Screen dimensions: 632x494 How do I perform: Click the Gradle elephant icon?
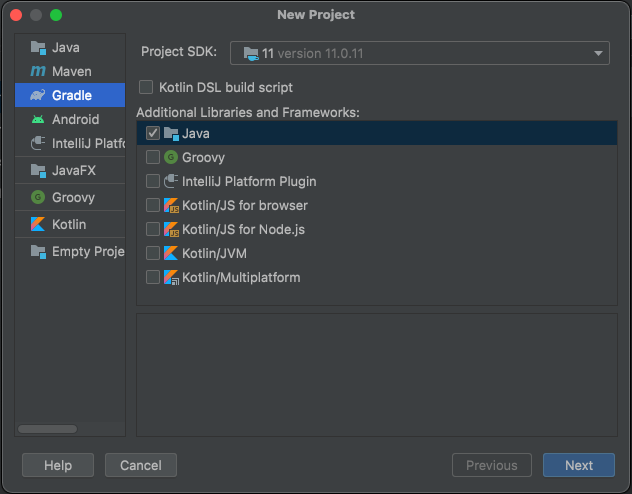click(x=38, y=95)
